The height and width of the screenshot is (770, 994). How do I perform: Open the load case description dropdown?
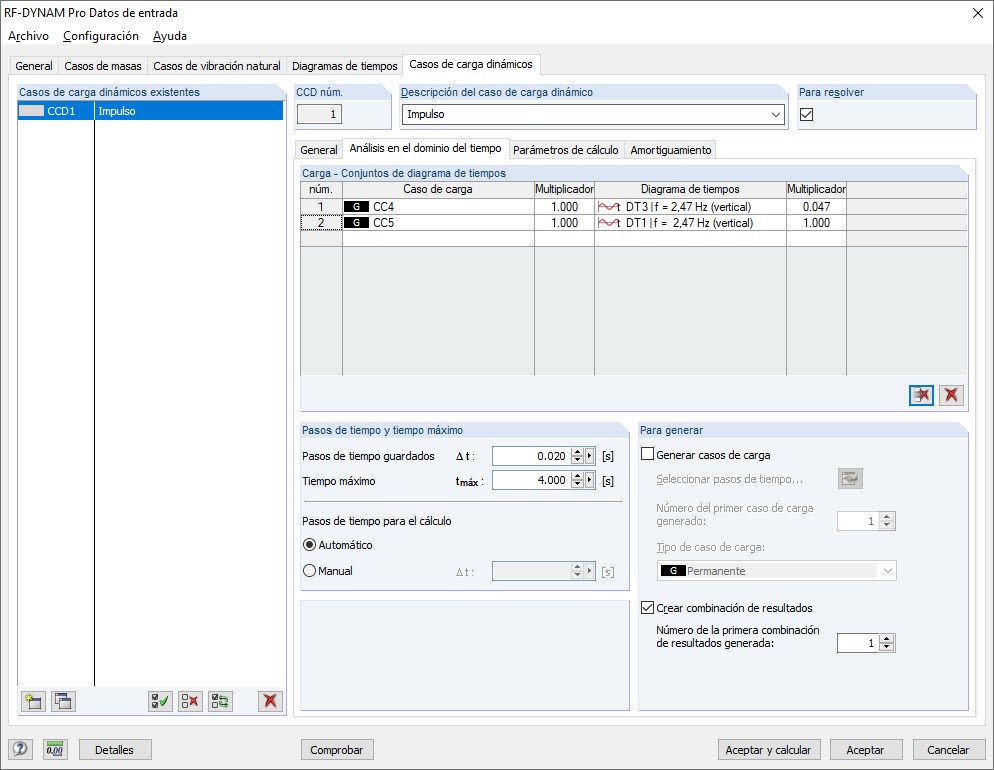click(775, 115)
